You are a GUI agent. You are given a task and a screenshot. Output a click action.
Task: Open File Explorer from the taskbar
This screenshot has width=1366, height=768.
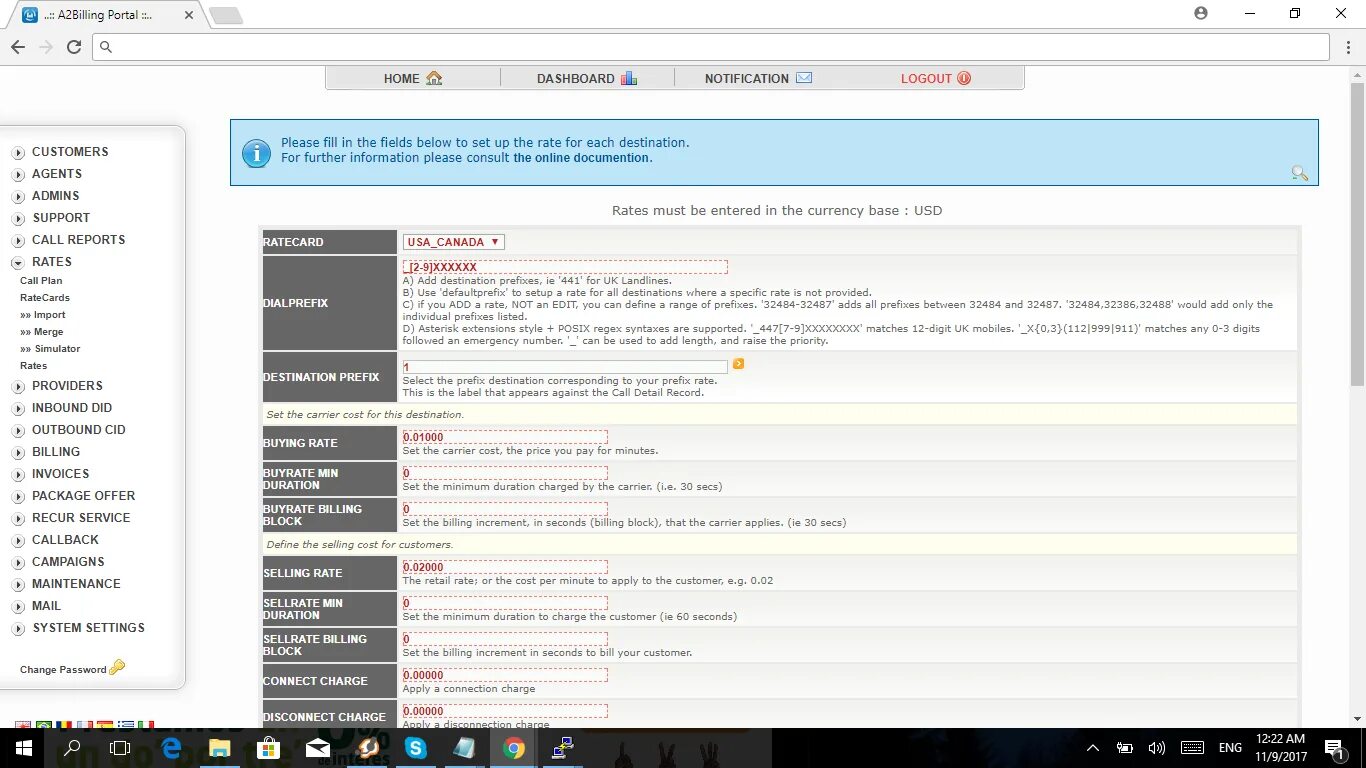(220, 747)
